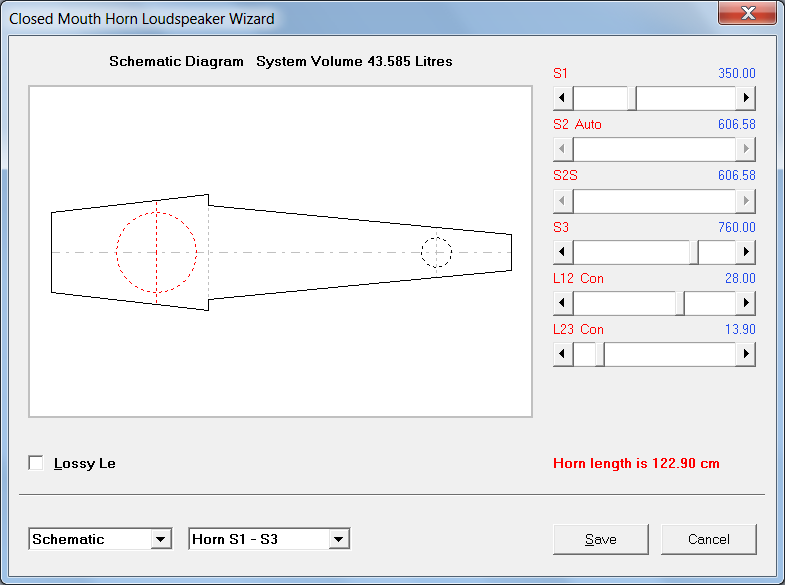Click the L23 value 13.90

click(740, 329)
